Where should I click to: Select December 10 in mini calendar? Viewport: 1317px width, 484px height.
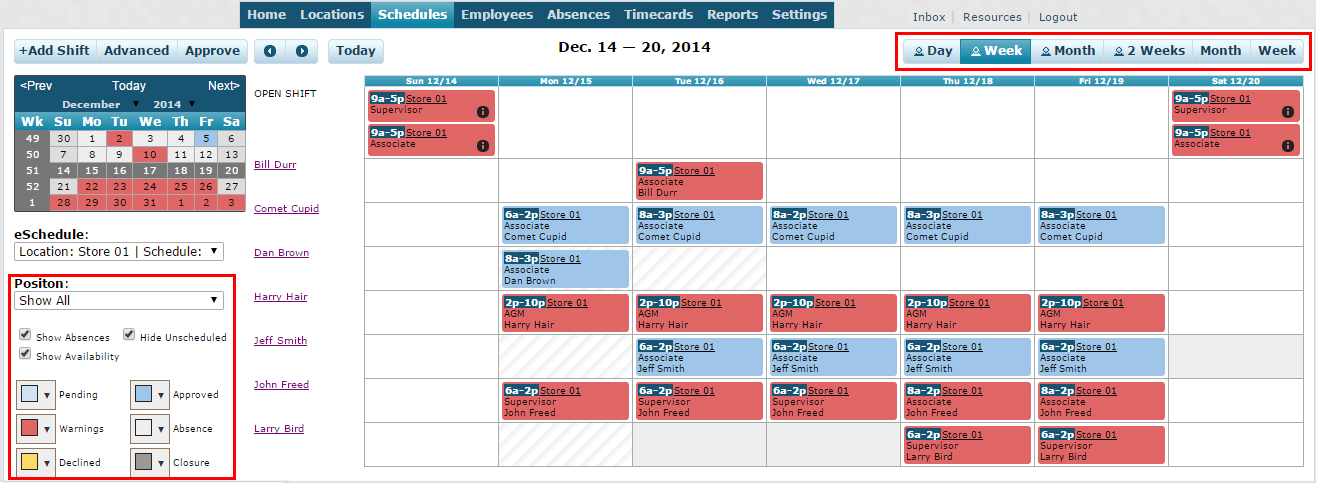[x=149, y=155]
